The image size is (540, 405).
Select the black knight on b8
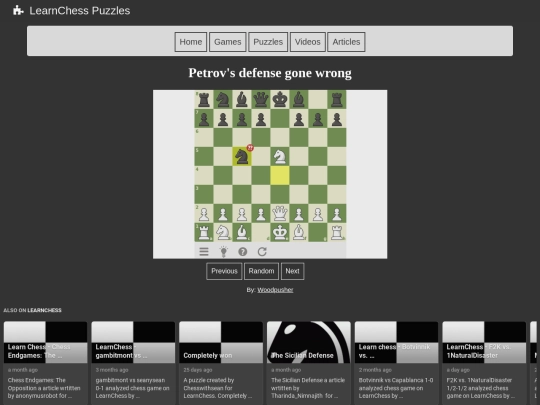[x=223, y=100]
